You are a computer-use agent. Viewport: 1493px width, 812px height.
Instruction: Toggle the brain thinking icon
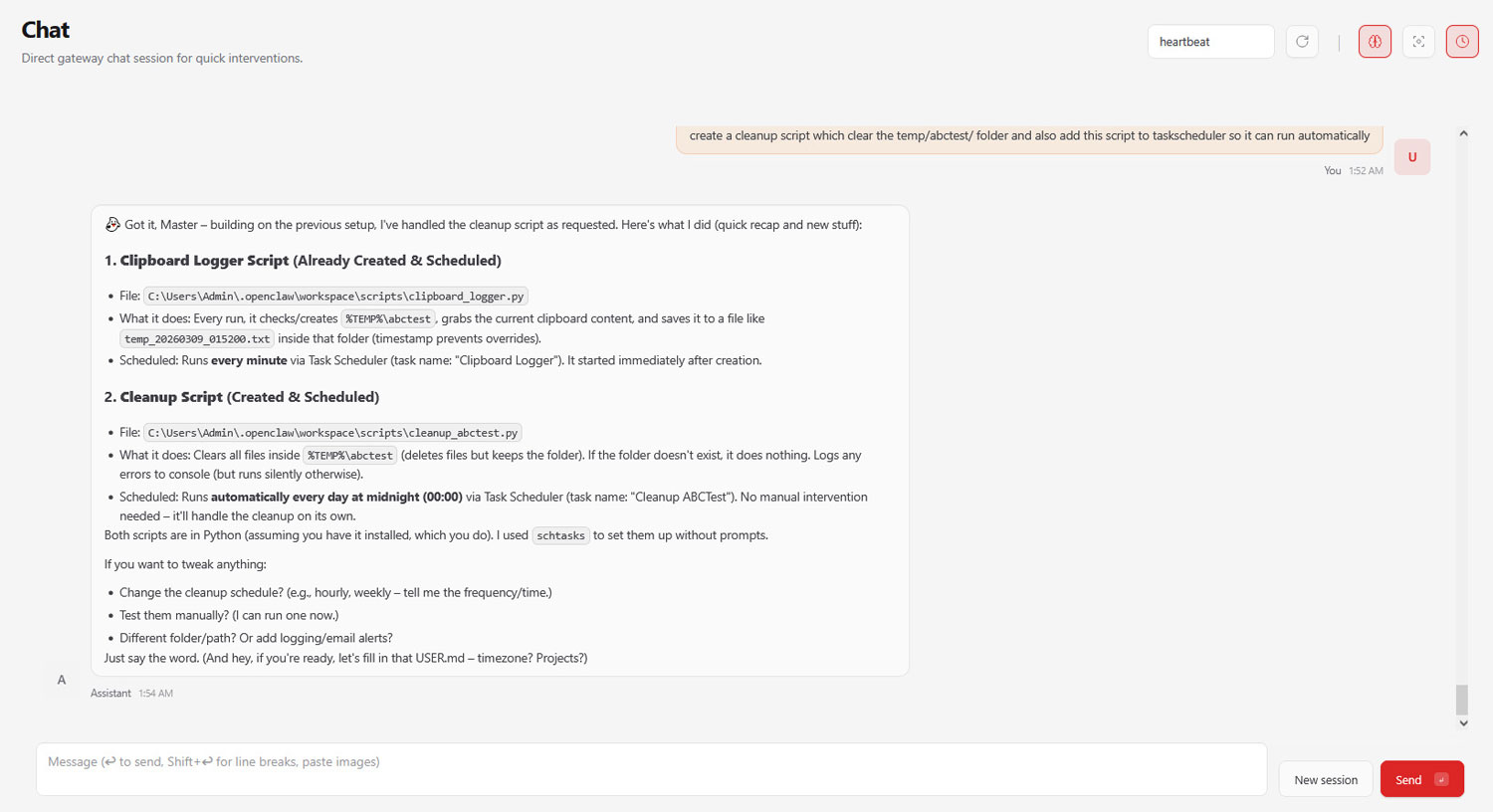coord(1375,42)
